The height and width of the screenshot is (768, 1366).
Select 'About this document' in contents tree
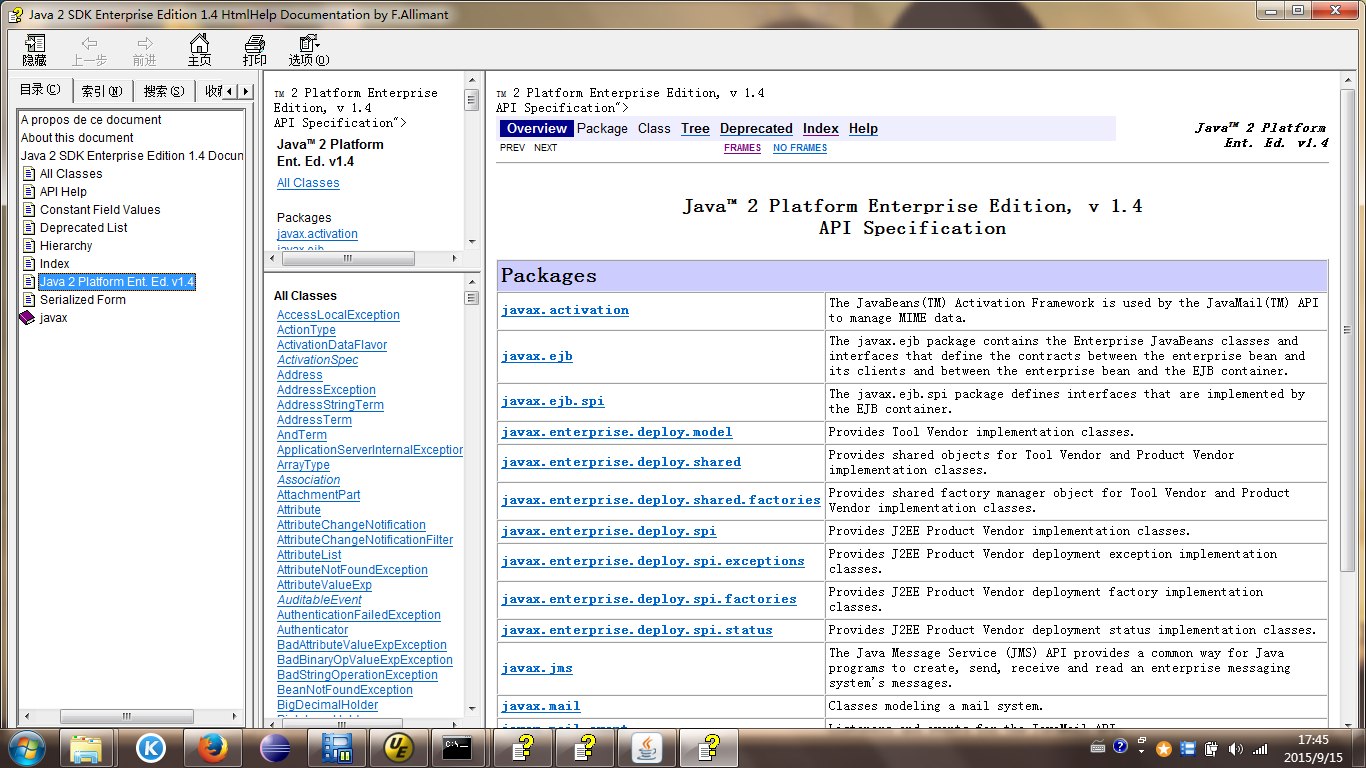(x=77, y=138)
